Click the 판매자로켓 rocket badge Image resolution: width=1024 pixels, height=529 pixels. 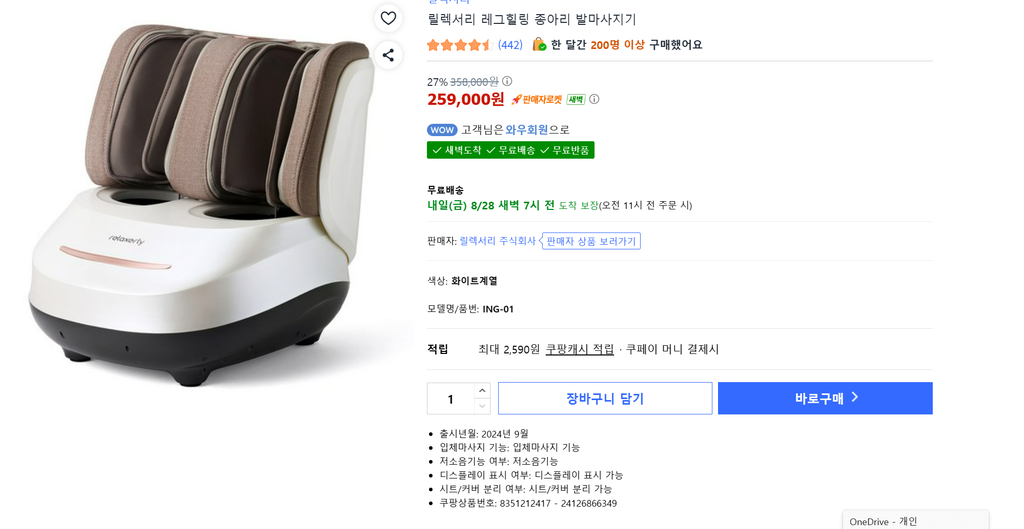[537, 99]
